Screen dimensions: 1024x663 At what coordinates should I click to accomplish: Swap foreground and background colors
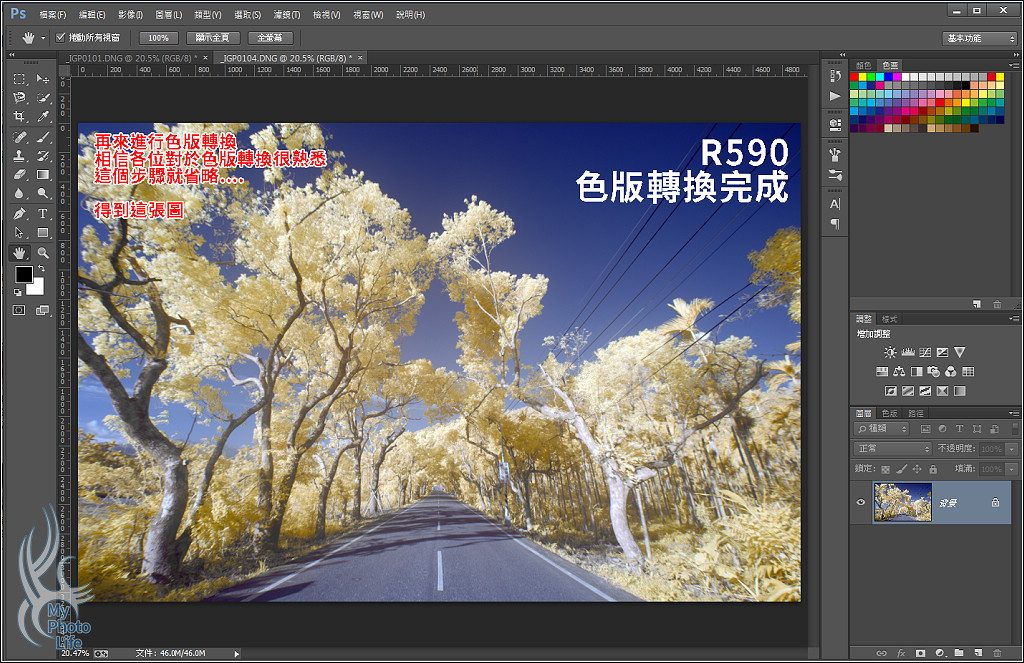42,269
